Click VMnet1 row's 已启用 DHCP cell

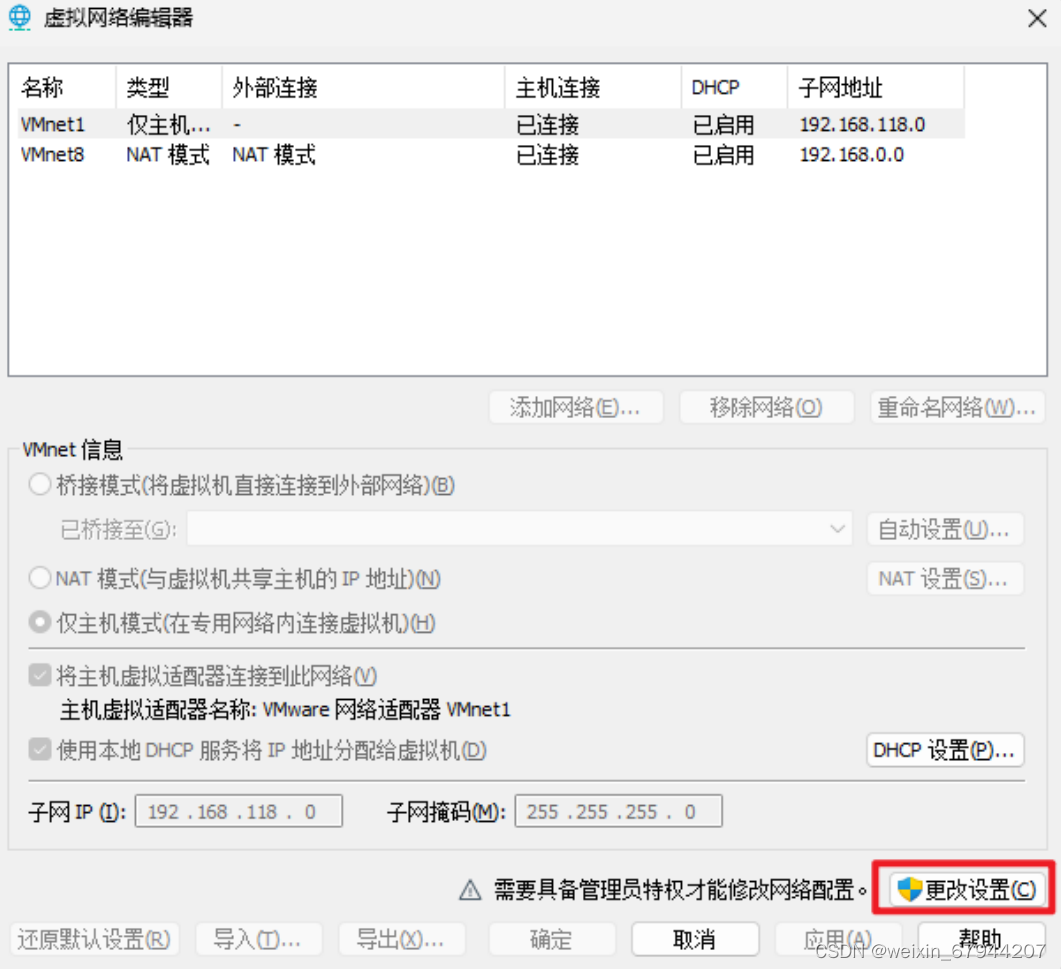(723, 124)
